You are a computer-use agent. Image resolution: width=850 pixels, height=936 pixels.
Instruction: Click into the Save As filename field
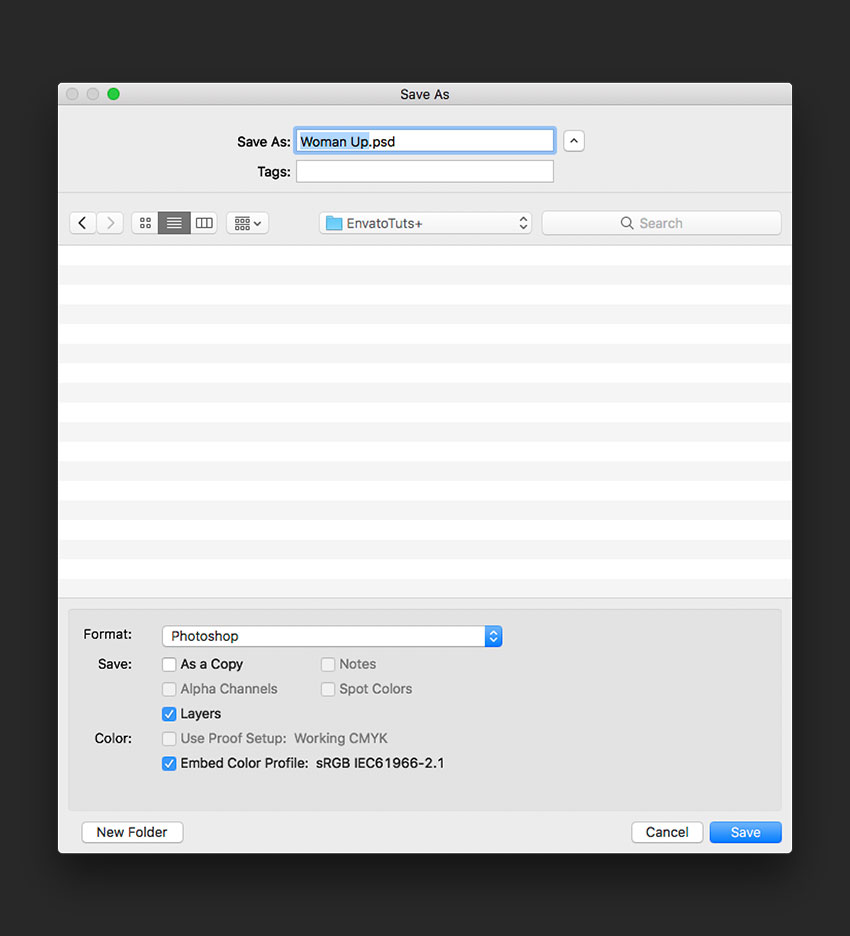coord(425,141)
